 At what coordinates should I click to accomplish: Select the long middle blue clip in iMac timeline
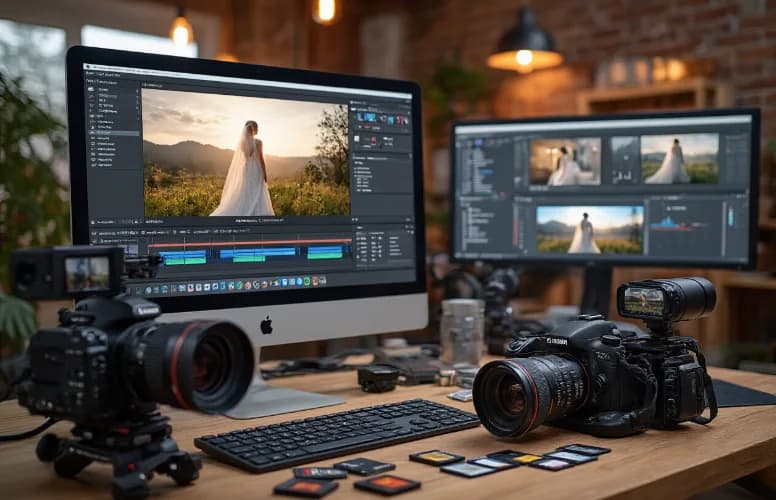coord(257,252)
